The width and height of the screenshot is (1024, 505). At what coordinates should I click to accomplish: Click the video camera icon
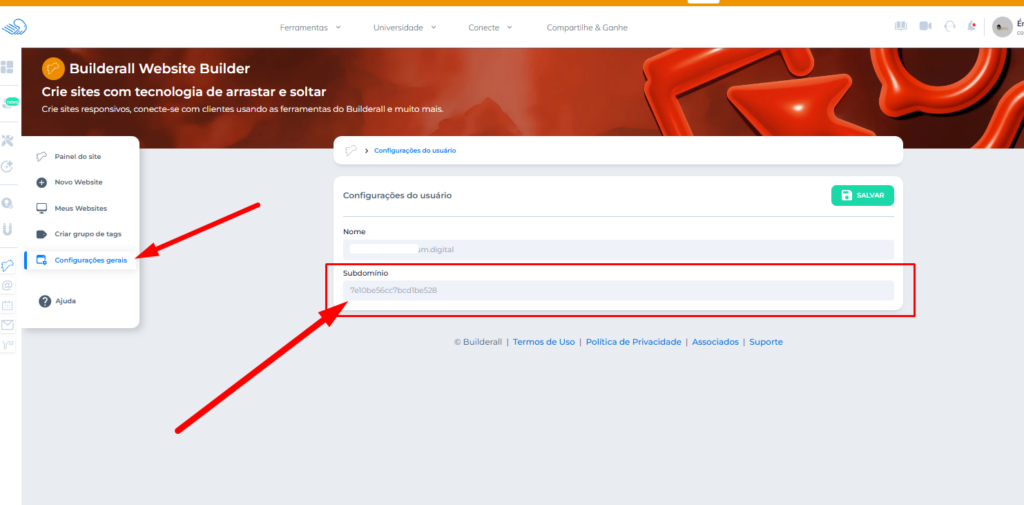(925, 27)
